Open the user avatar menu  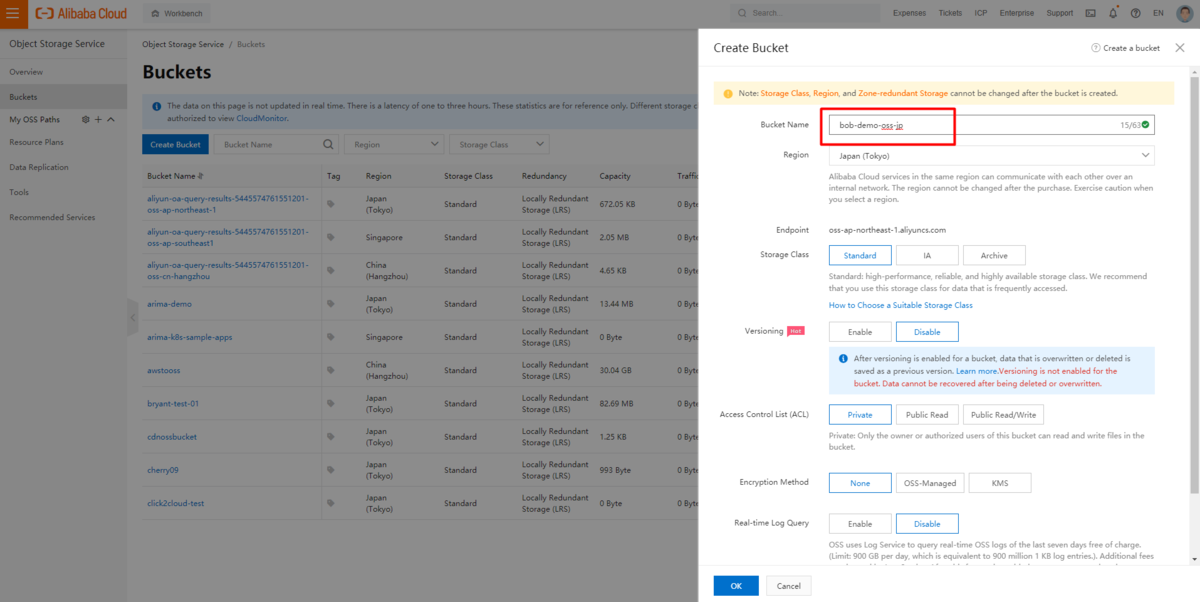tap(1184, 13)
